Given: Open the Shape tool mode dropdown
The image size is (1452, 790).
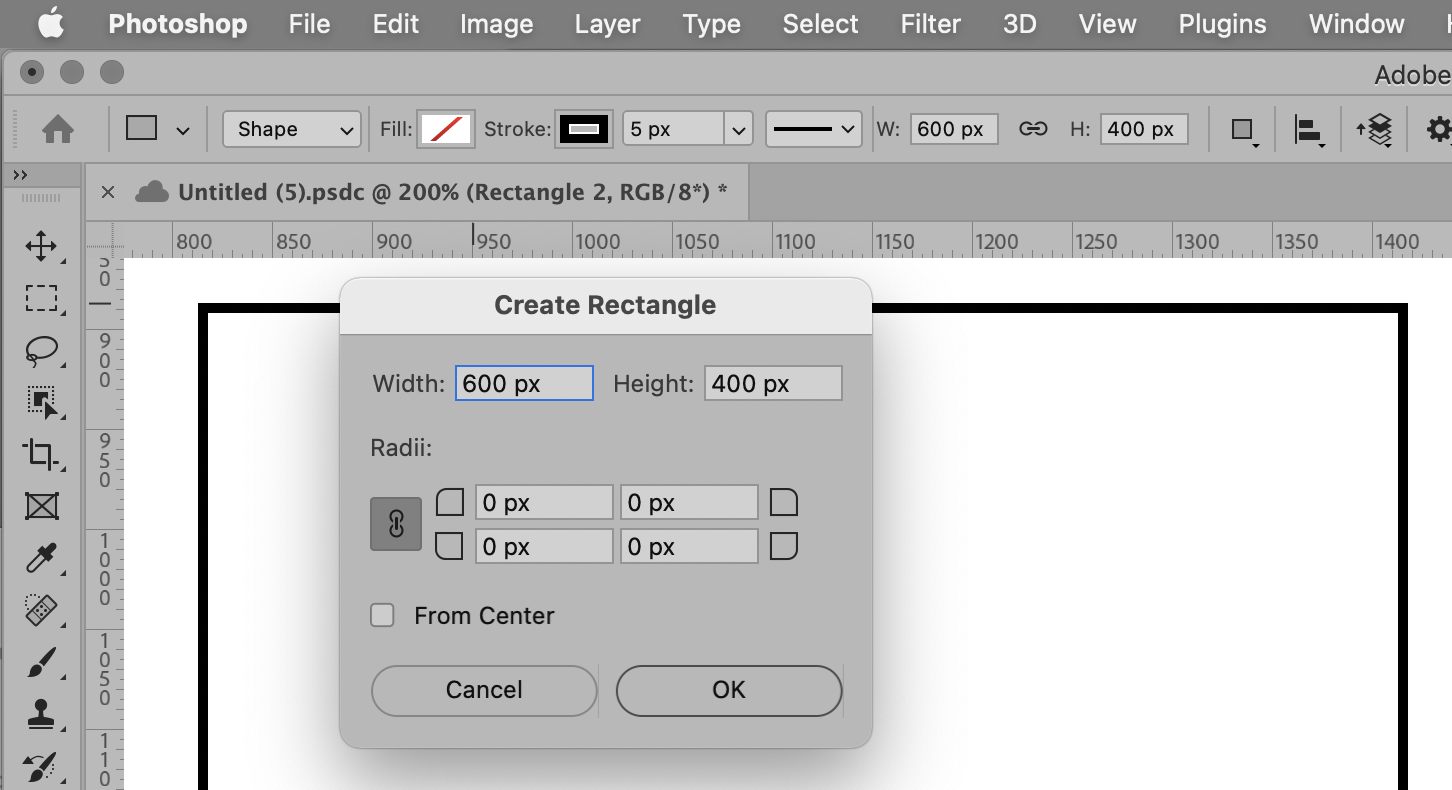Looking at the screenshot, I should pos(291,129).
